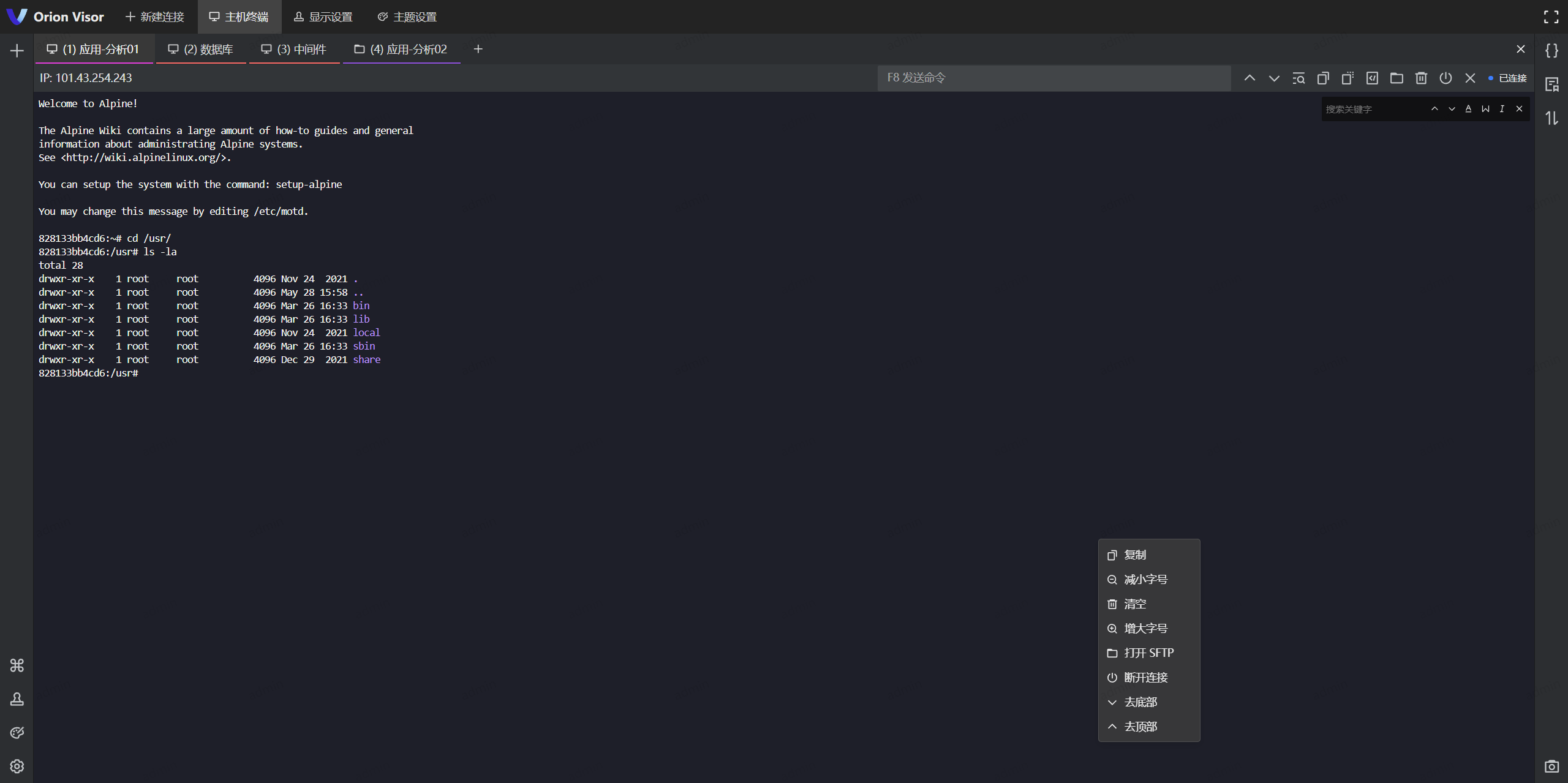Screen dimensions: 1568x783
Task: Click the scroll-to-bottom chevron in toolbar
Action: (1274, 78)
